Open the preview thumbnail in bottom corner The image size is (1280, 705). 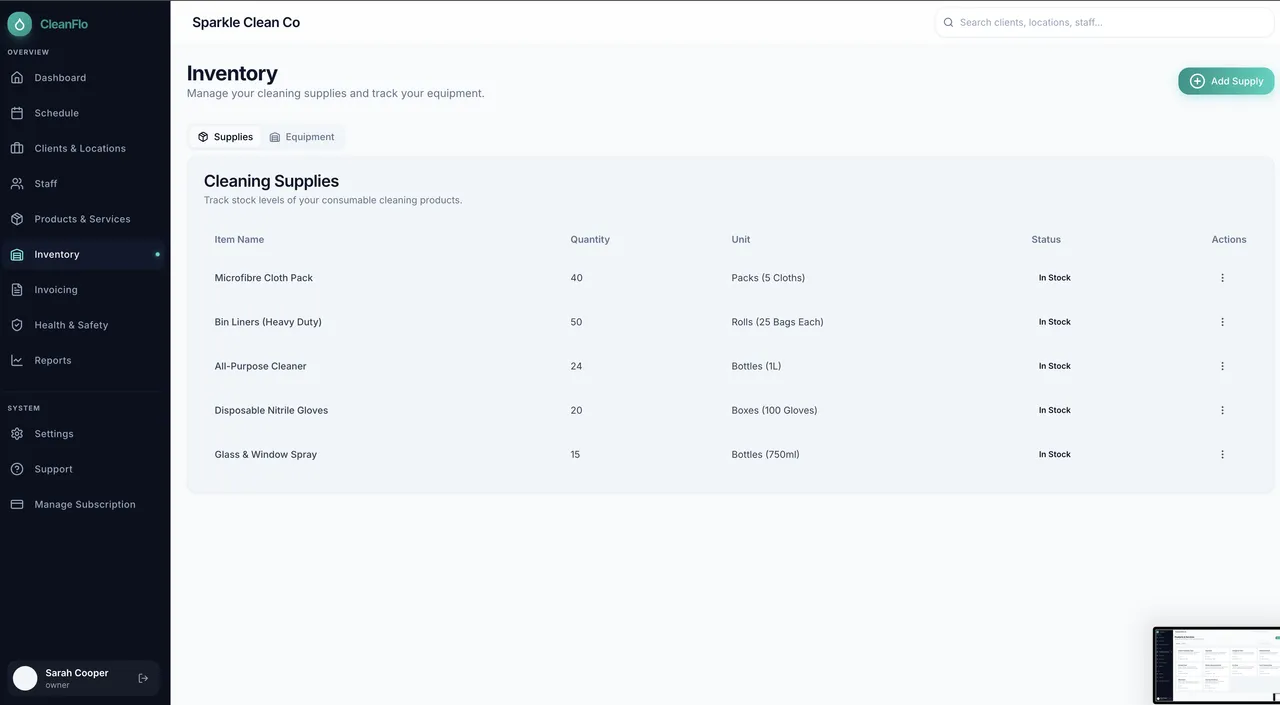point(1216,665)
